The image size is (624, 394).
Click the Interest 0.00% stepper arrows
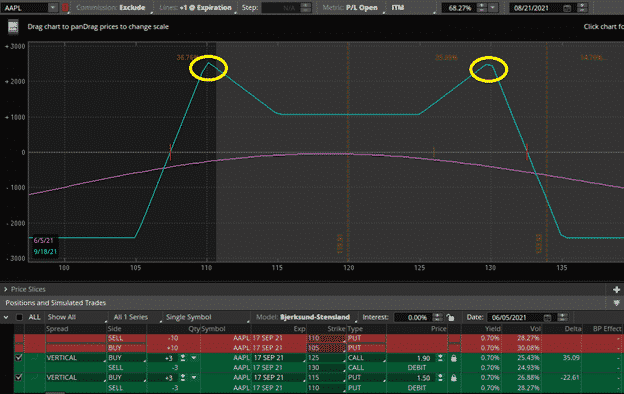[437, 317]
